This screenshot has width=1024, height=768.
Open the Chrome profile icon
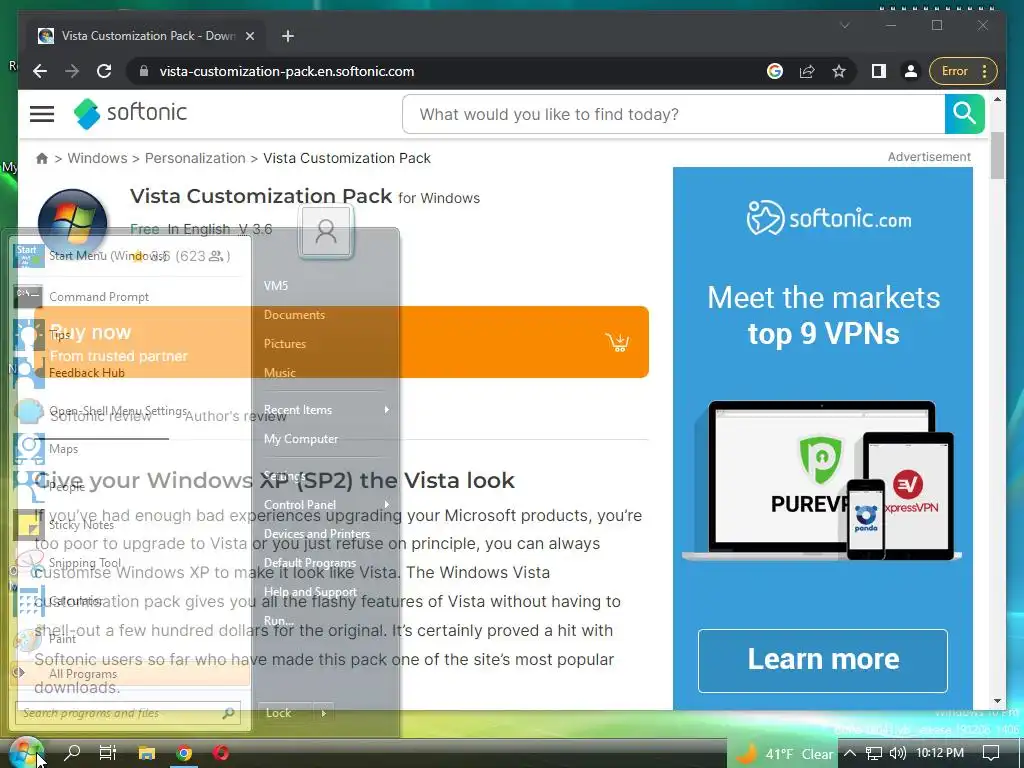pyautogui.click(x=910, y=71)
